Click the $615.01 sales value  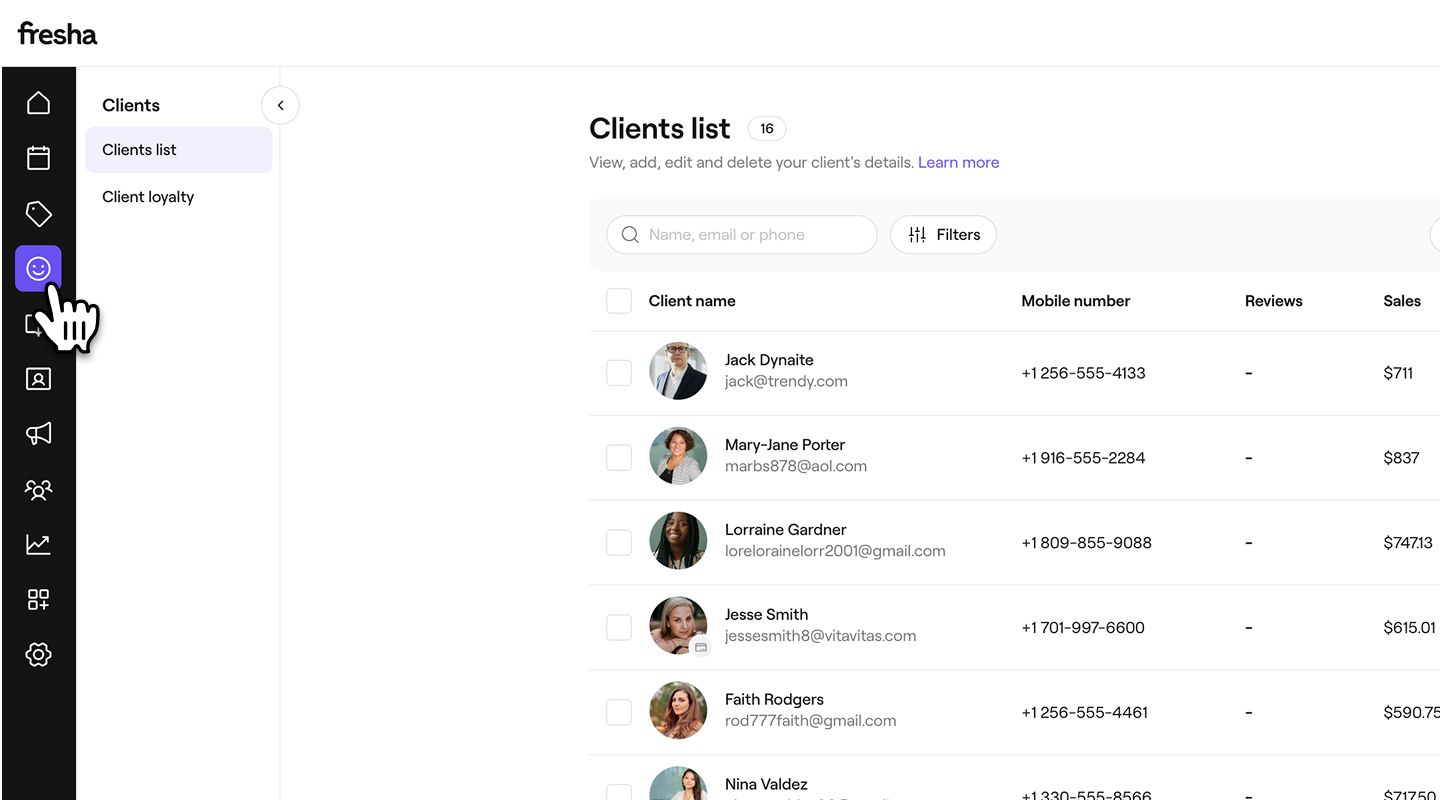1409,628
